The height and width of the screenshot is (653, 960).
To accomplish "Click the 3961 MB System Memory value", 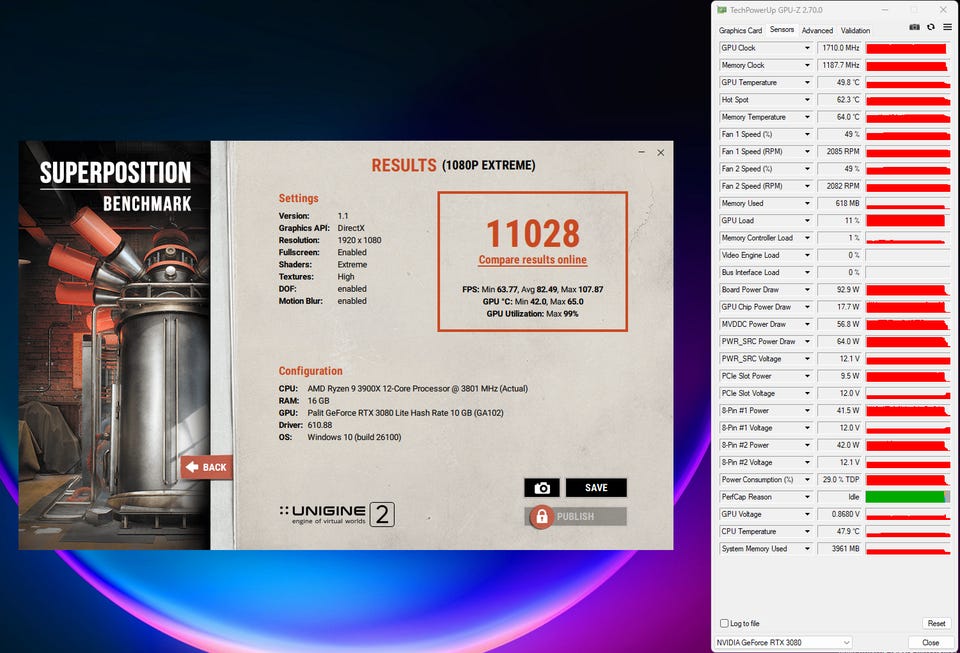I will point(839,549).
